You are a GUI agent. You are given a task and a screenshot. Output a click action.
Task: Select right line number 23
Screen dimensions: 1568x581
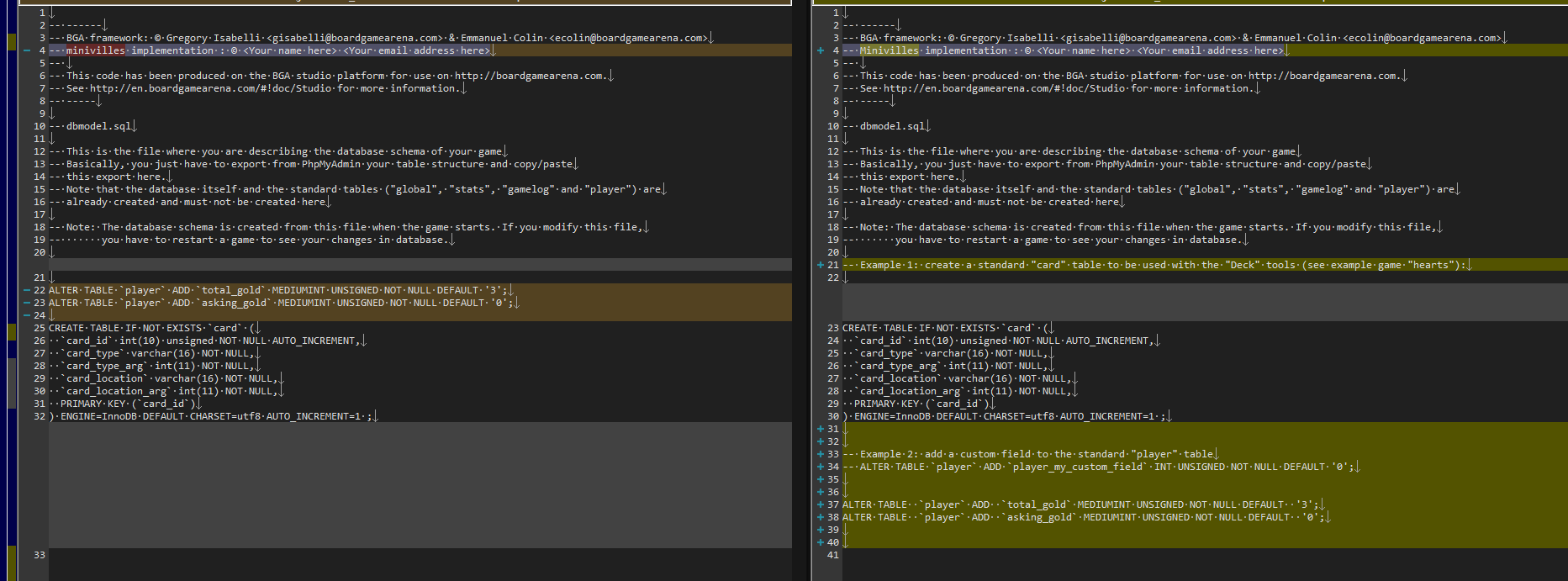pos(833,328)
